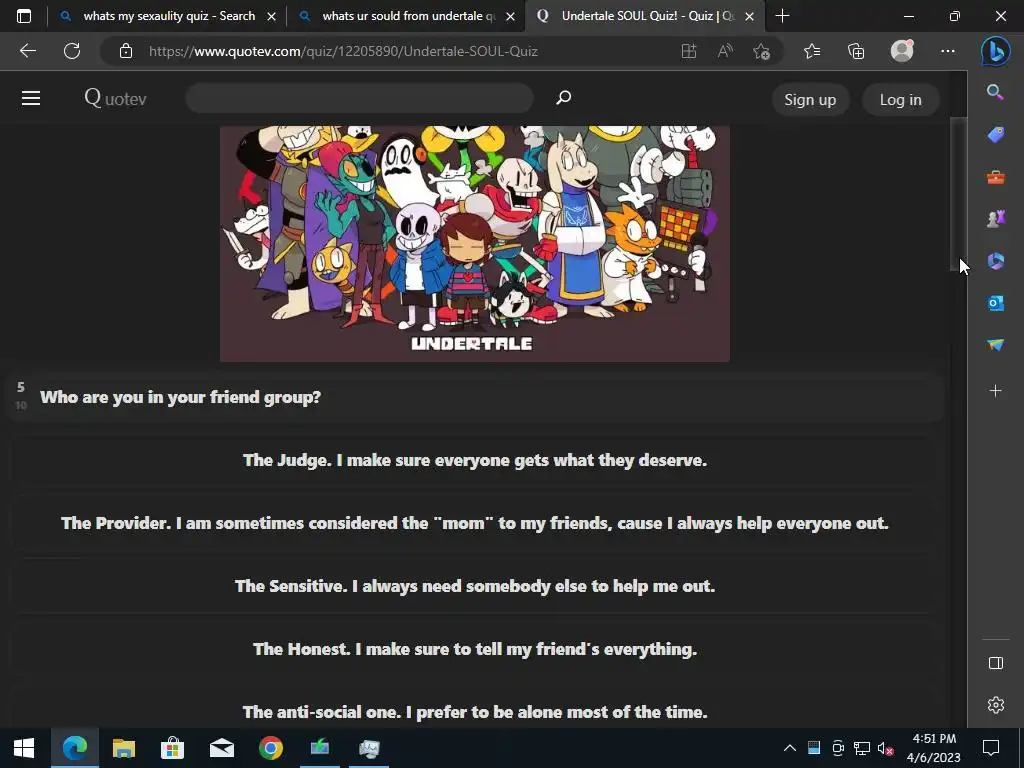Add this page to favorites

click(x=761, y=51)
